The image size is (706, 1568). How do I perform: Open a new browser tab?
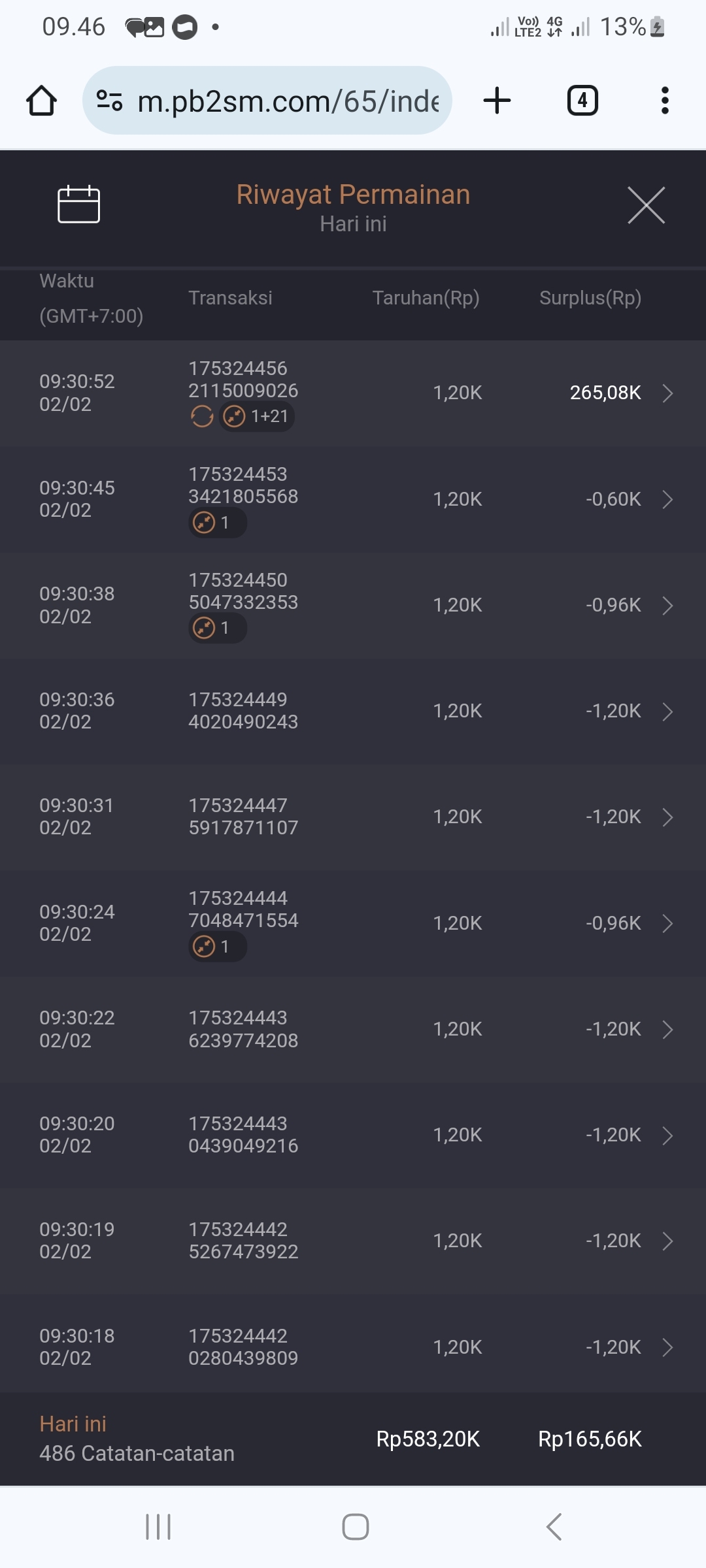497,101
